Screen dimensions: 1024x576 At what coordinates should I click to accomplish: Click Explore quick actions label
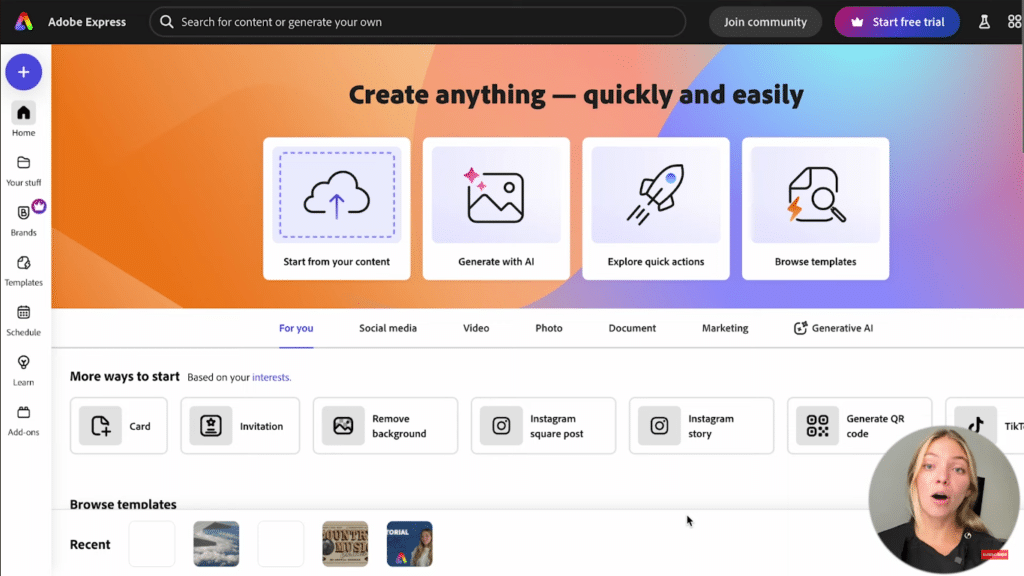(656, 261)
